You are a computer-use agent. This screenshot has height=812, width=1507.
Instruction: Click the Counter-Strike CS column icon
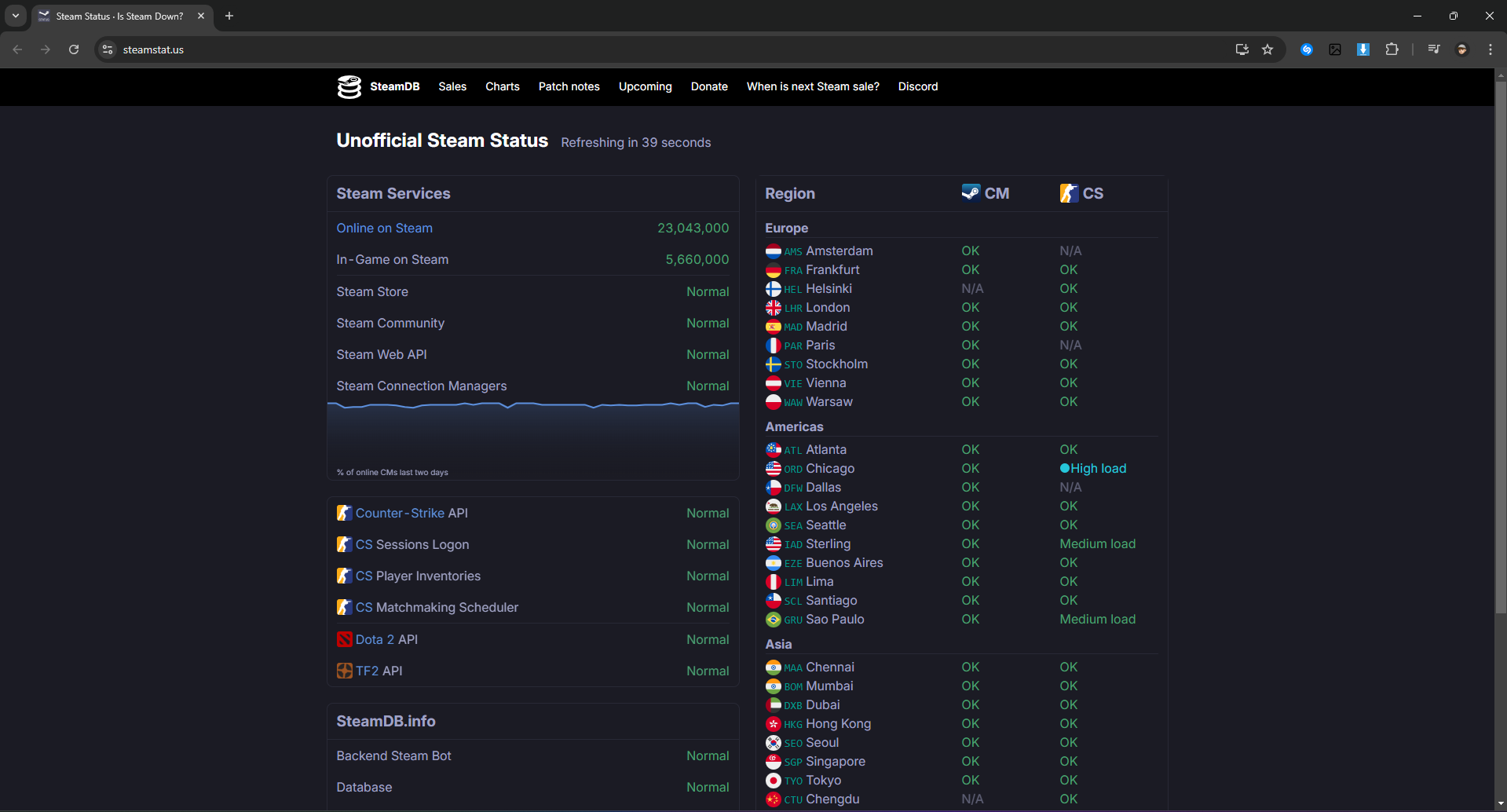tap(1069, 193)
